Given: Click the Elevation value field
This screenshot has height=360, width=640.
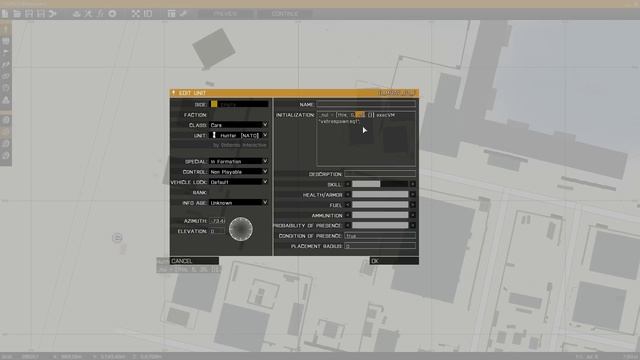Looking at the screenshot, I should pos(217,231).
